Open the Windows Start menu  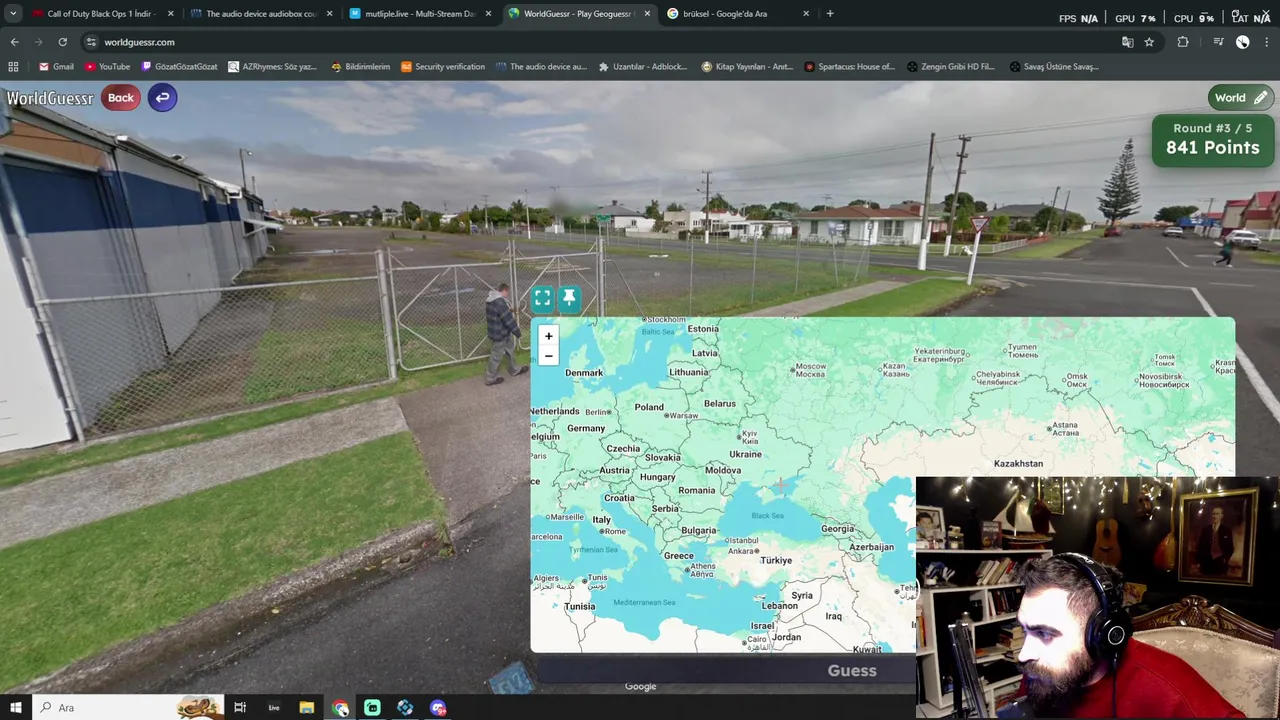coord(16,708)
